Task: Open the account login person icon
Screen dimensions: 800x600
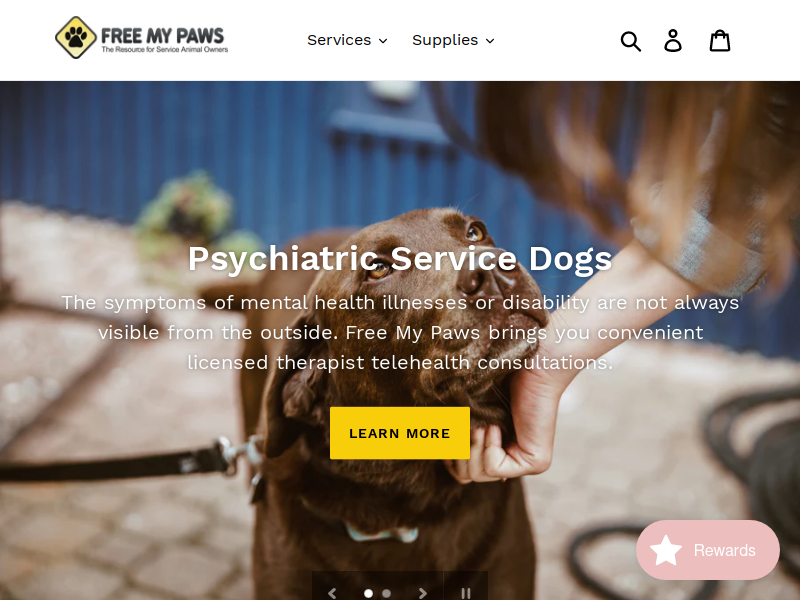Action: (673, 40)
